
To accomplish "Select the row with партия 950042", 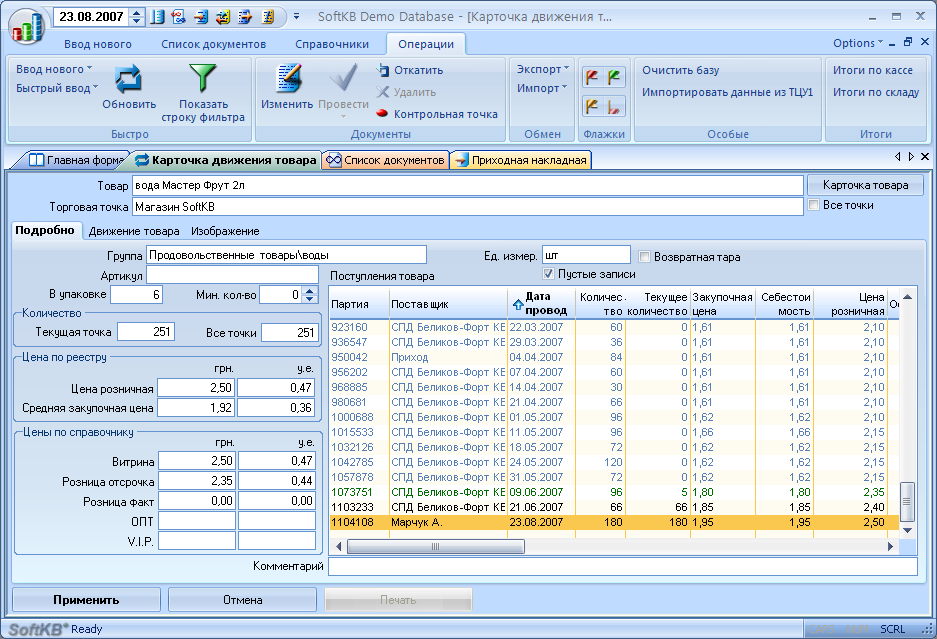I will (614, 357).
